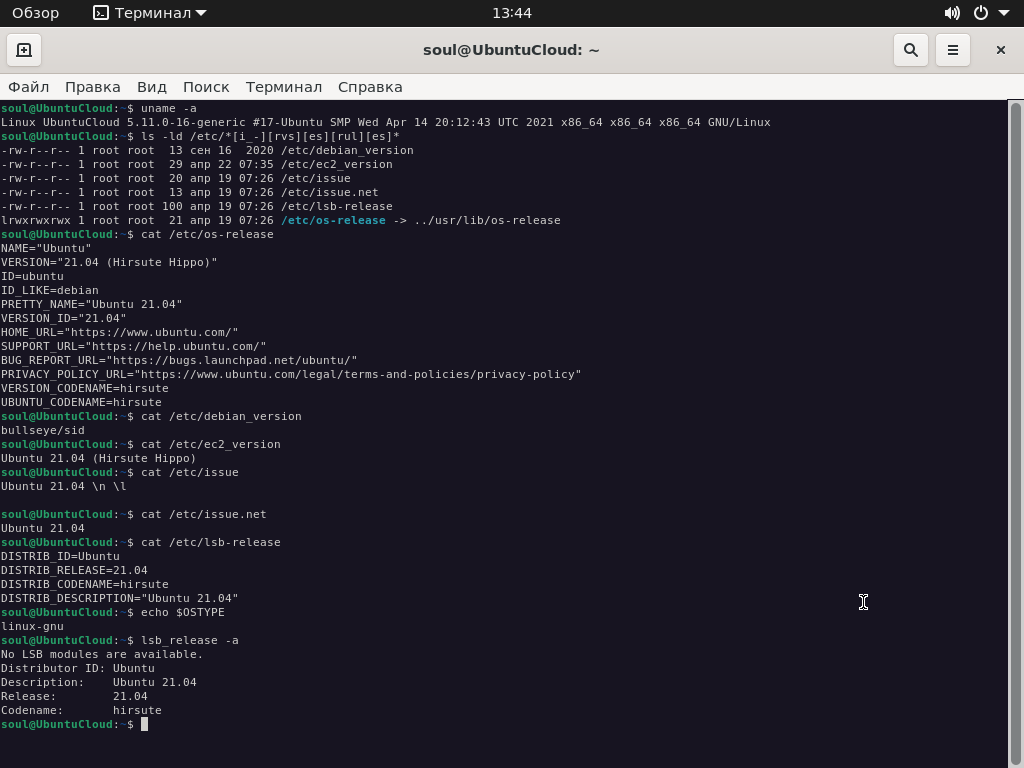Click the bullseye/sid output line
The width and height of the screenshot is (1024, 768).
click(42, 430)
